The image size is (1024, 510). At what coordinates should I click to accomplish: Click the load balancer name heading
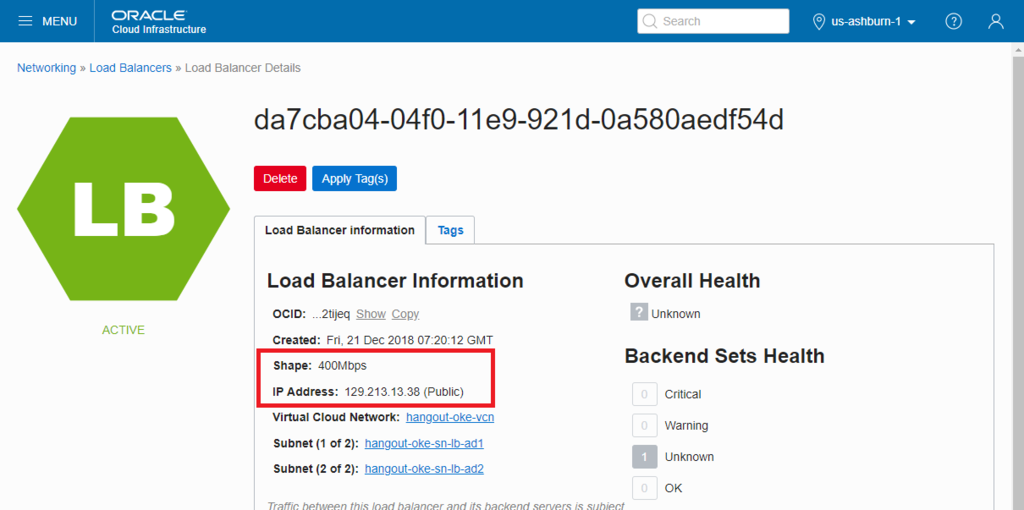click(x=519, y=120)
